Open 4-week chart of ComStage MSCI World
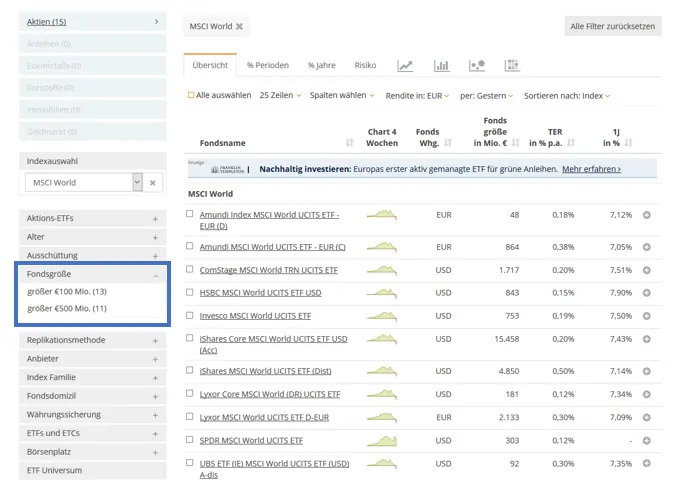 coord(382,270)
